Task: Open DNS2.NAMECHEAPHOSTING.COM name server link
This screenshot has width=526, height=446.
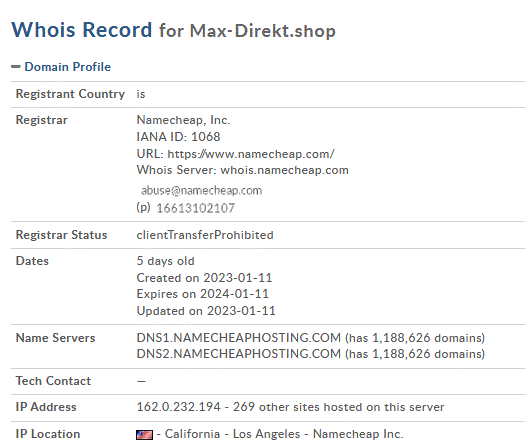Action: pos(239,354)
